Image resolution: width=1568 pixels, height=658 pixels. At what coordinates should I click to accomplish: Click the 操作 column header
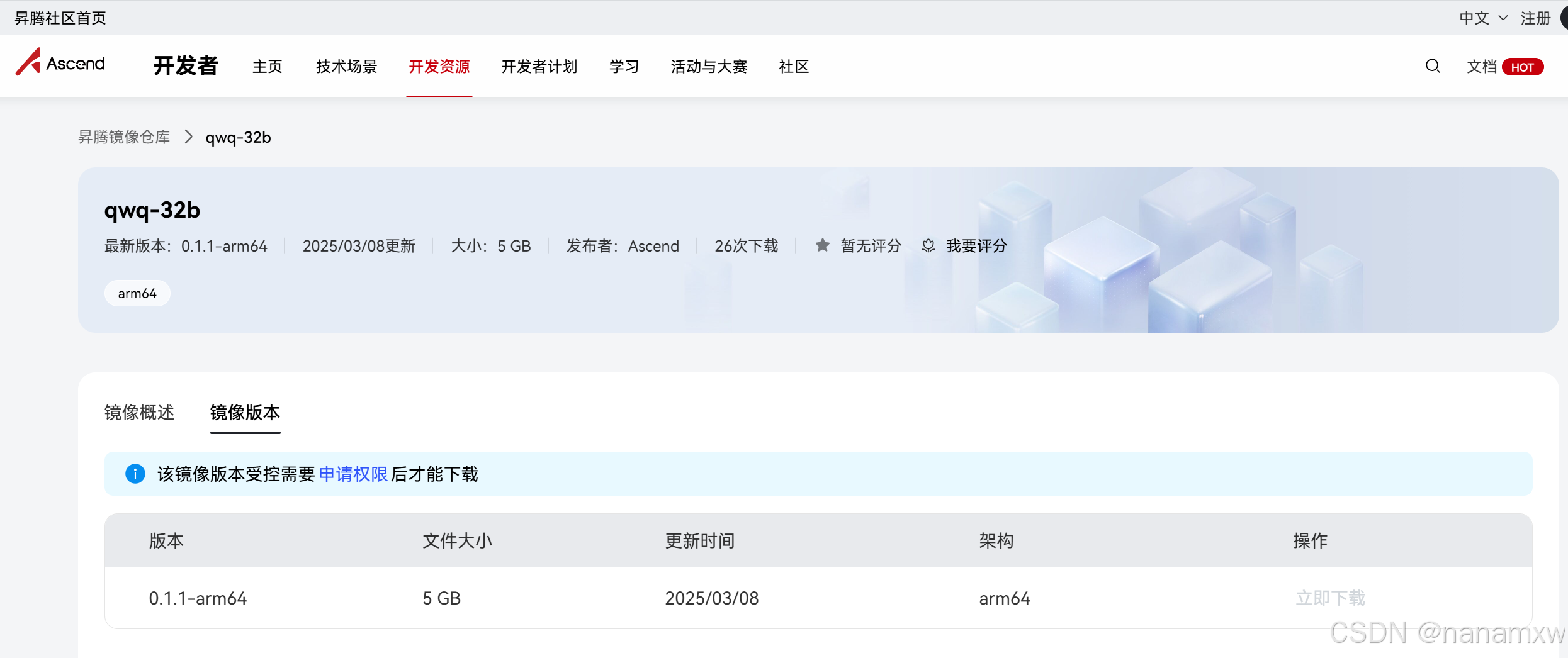pyautogui.click(x=1311, y=540)
